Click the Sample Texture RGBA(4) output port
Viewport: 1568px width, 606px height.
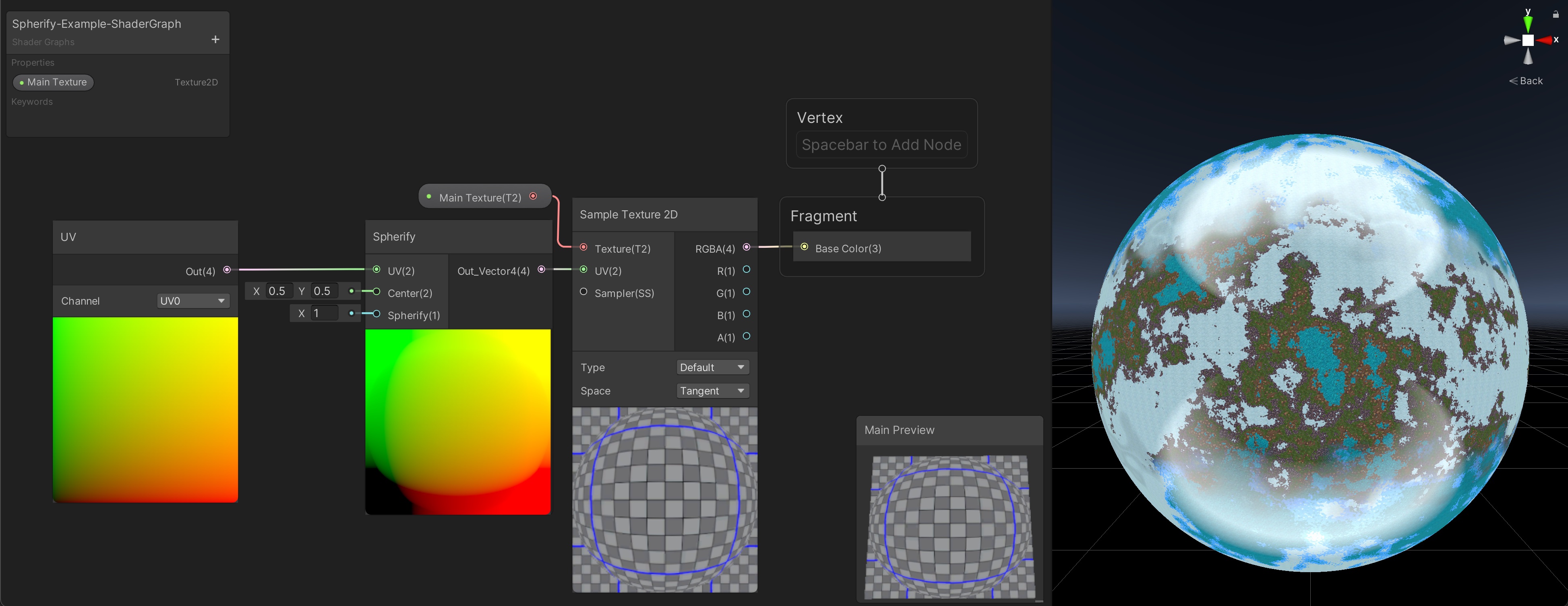746,247
